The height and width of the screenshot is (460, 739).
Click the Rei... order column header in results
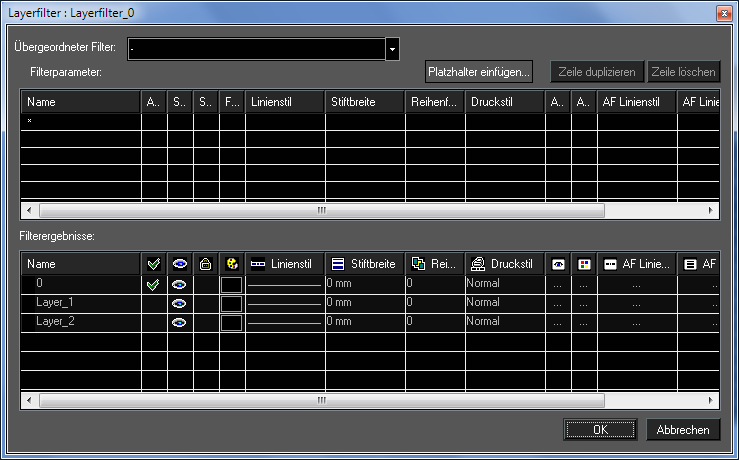pyautogui.click(x=435, y=264)
